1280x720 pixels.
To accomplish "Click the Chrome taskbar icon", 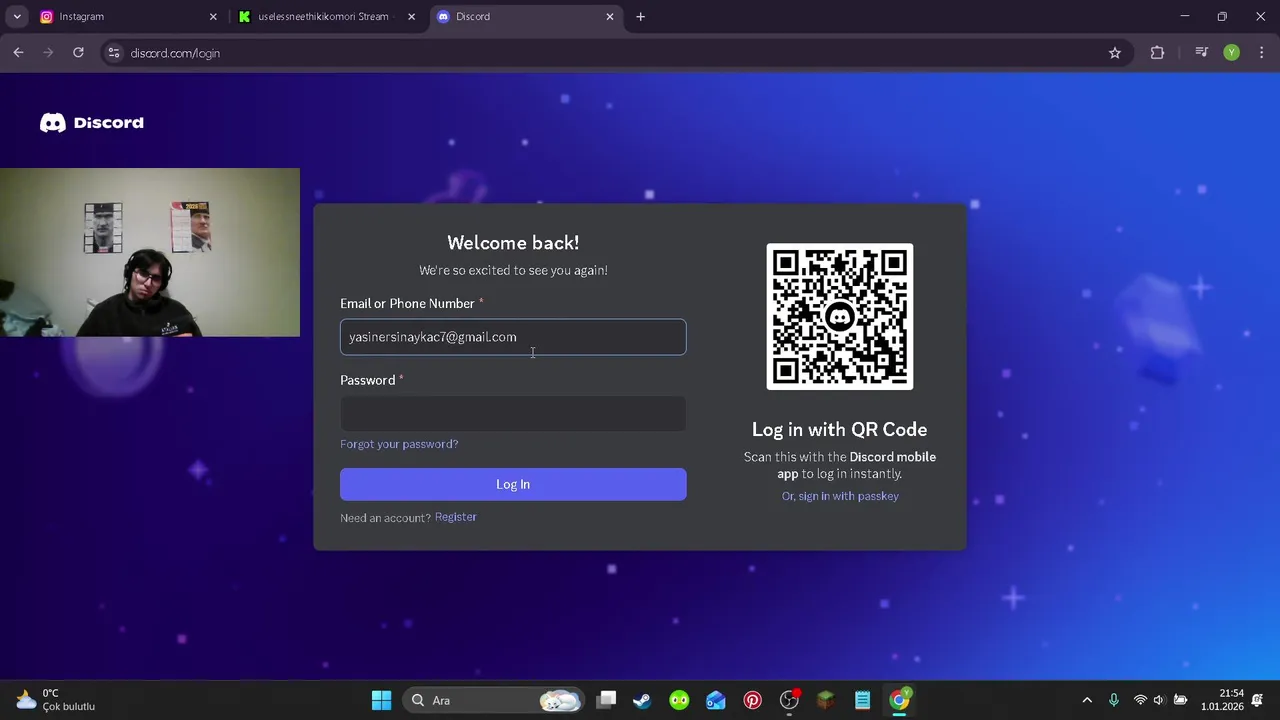I will click(x=900, y=700).
